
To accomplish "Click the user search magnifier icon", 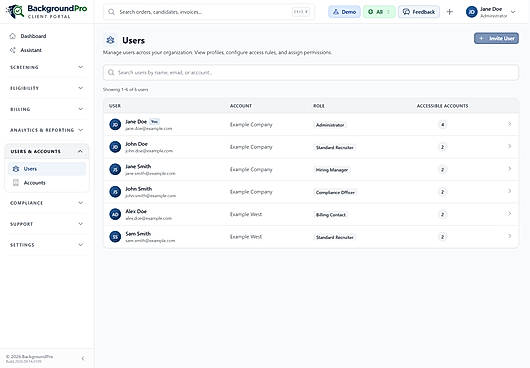I will tap(111, 72).
